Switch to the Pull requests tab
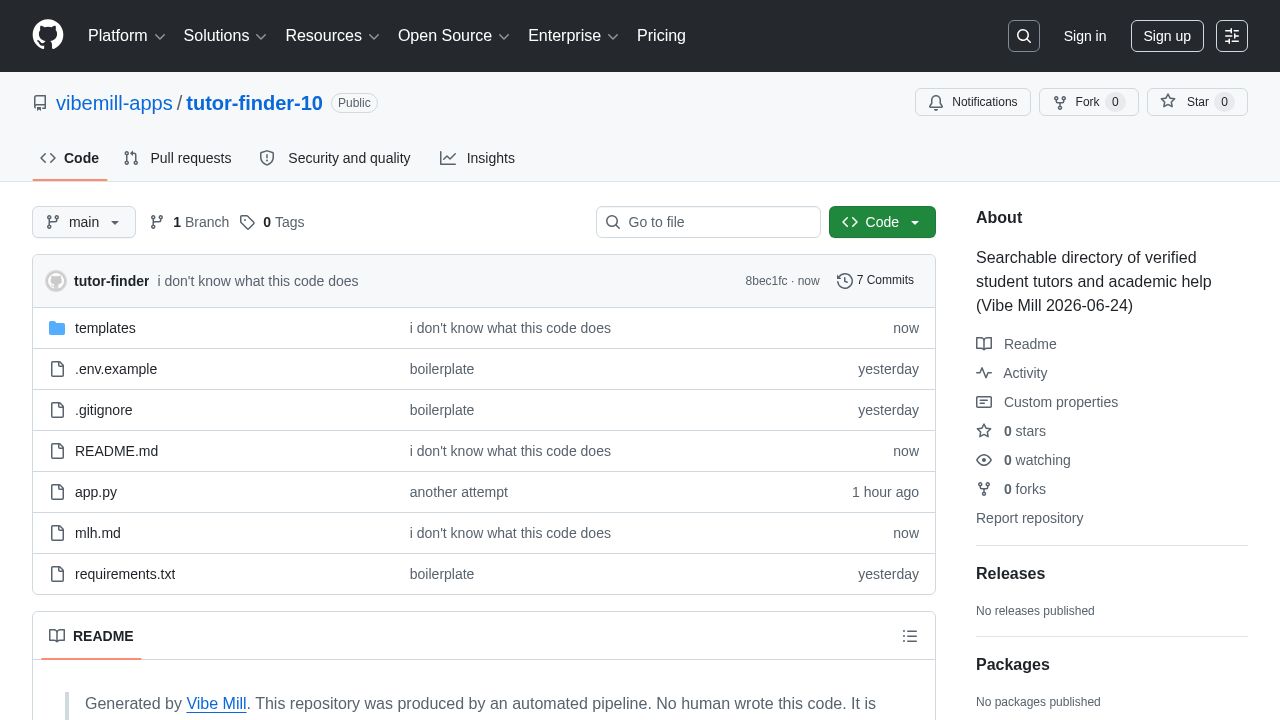The height and width of the screenshot is (720, 1280). (x=178, y=158)
